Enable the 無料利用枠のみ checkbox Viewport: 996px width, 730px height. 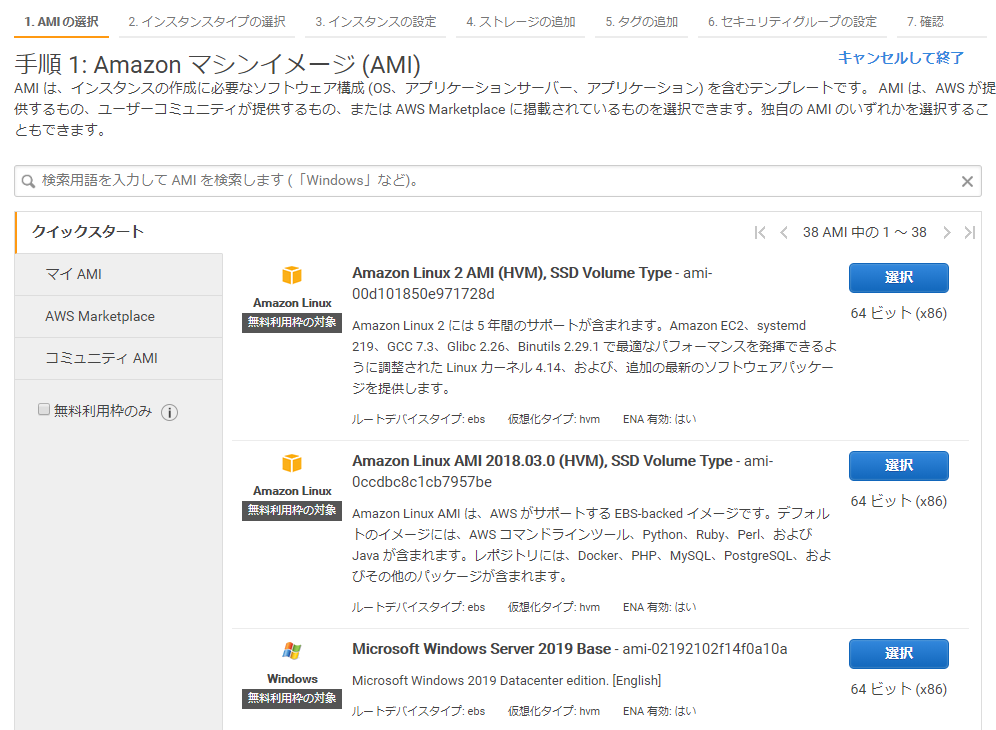click(44, 409)
